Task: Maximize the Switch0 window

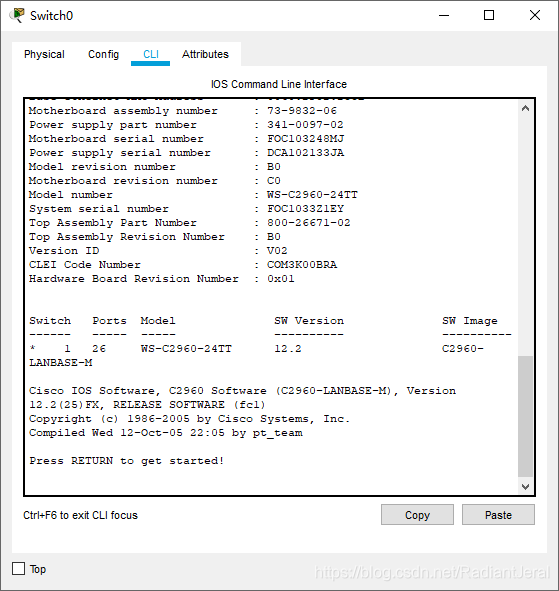Action: tap(489, 15)
